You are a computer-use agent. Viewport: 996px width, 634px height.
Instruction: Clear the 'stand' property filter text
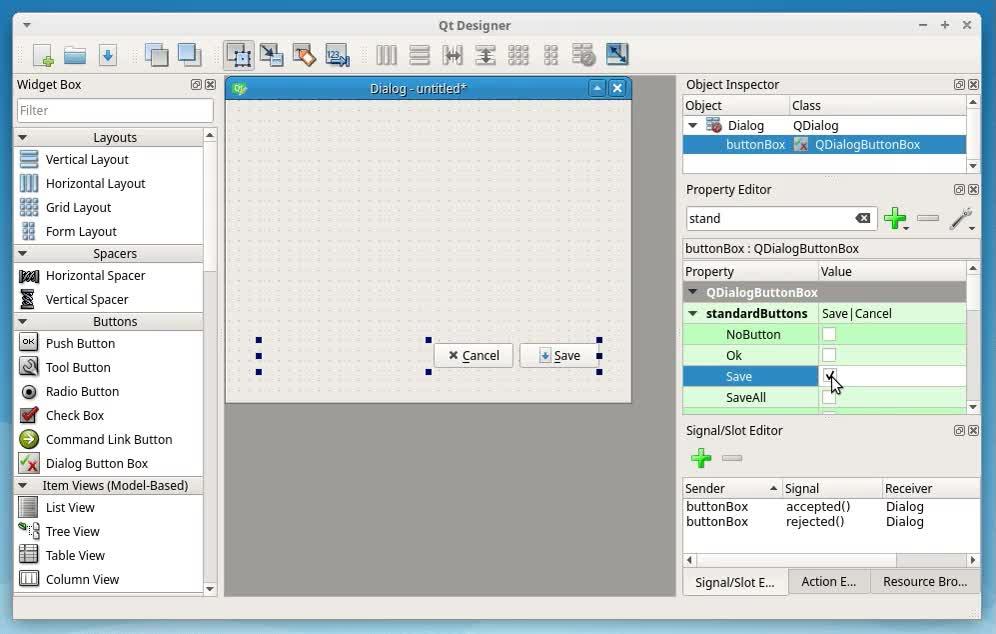[x=863, y=219]
